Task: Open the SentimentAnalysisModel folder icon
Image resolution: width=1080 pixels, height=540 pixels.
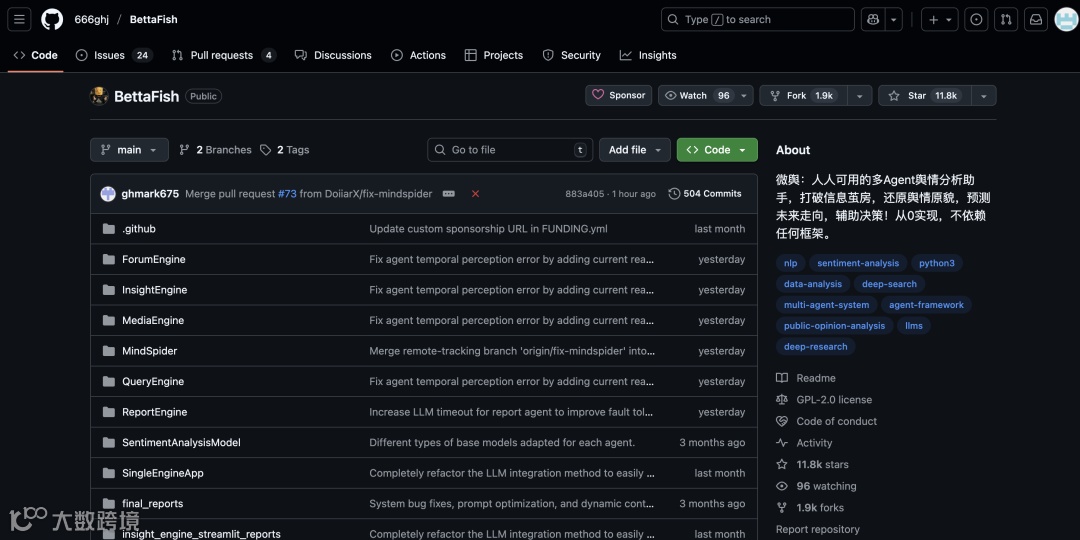Action: click(109, 442)
